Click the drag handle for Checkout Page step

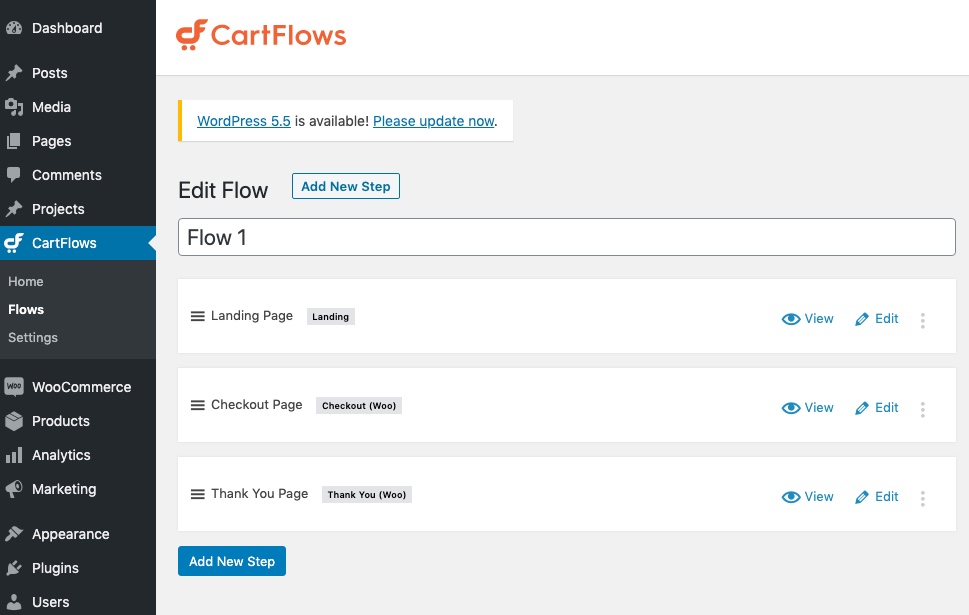[198, 405]
